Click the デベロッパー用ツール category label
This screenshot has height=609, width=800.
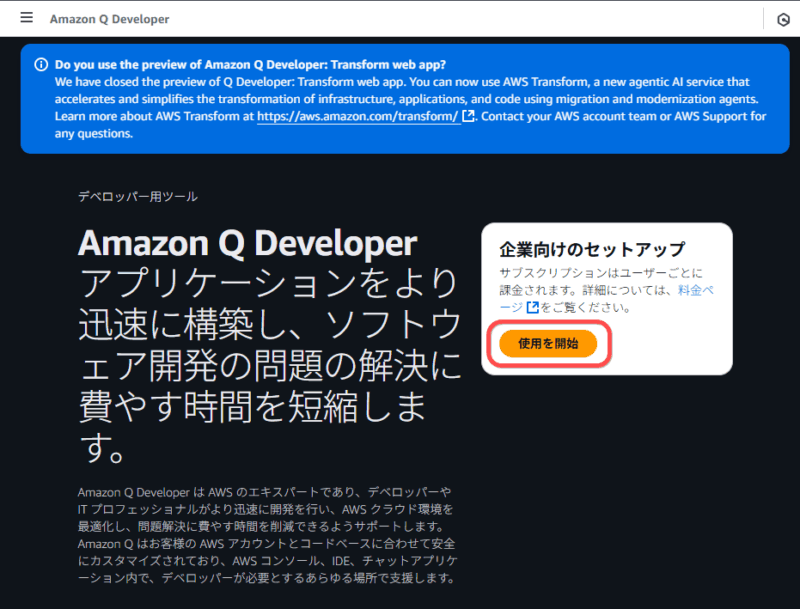[138, 196]
